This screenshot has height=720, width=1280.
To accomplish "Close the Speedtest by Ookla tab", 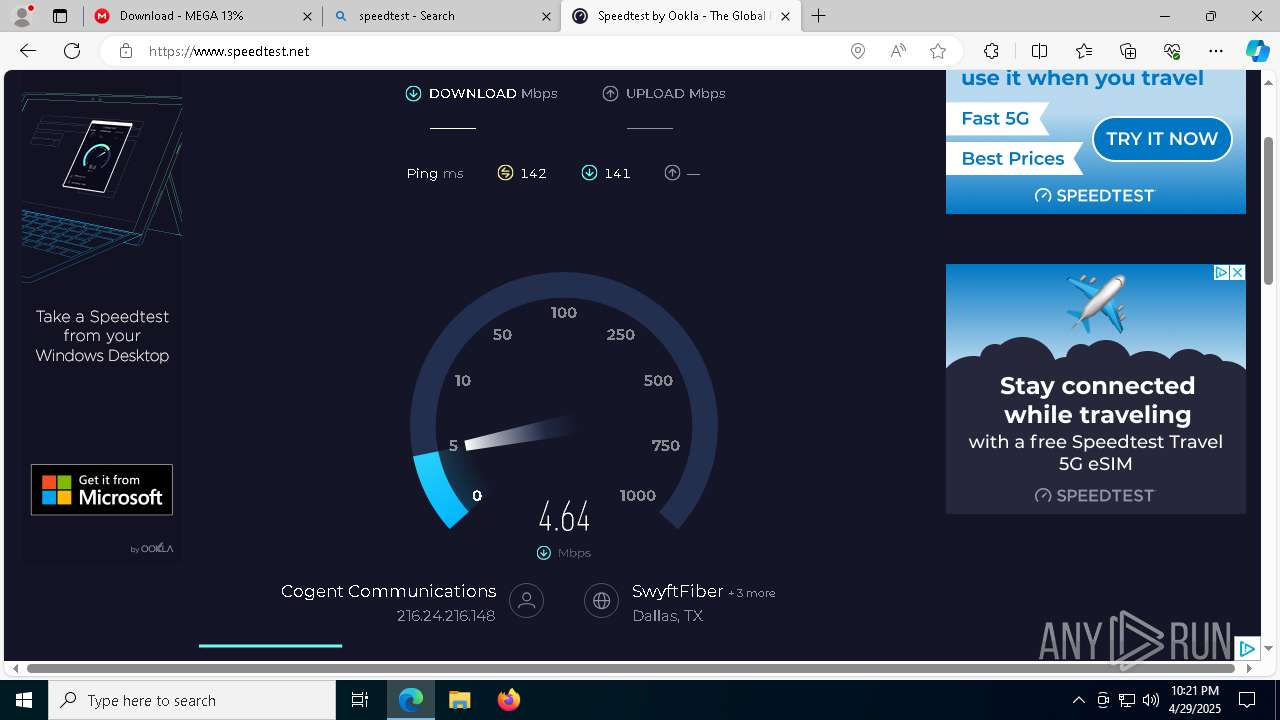I will [x=785, y=16].
